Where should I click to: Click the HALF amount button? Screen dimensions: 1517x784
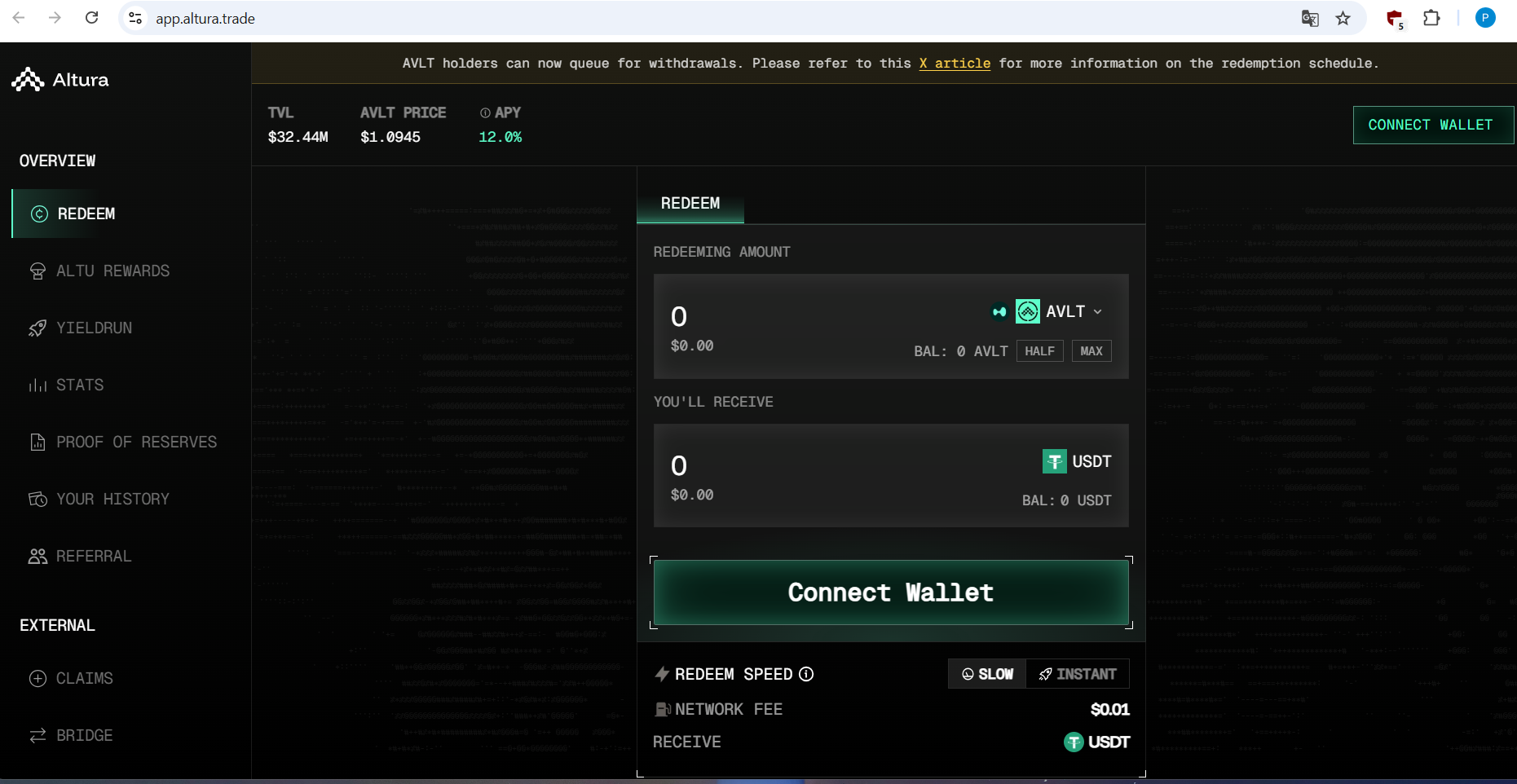pyautogui.click(x=1039, y=351)
